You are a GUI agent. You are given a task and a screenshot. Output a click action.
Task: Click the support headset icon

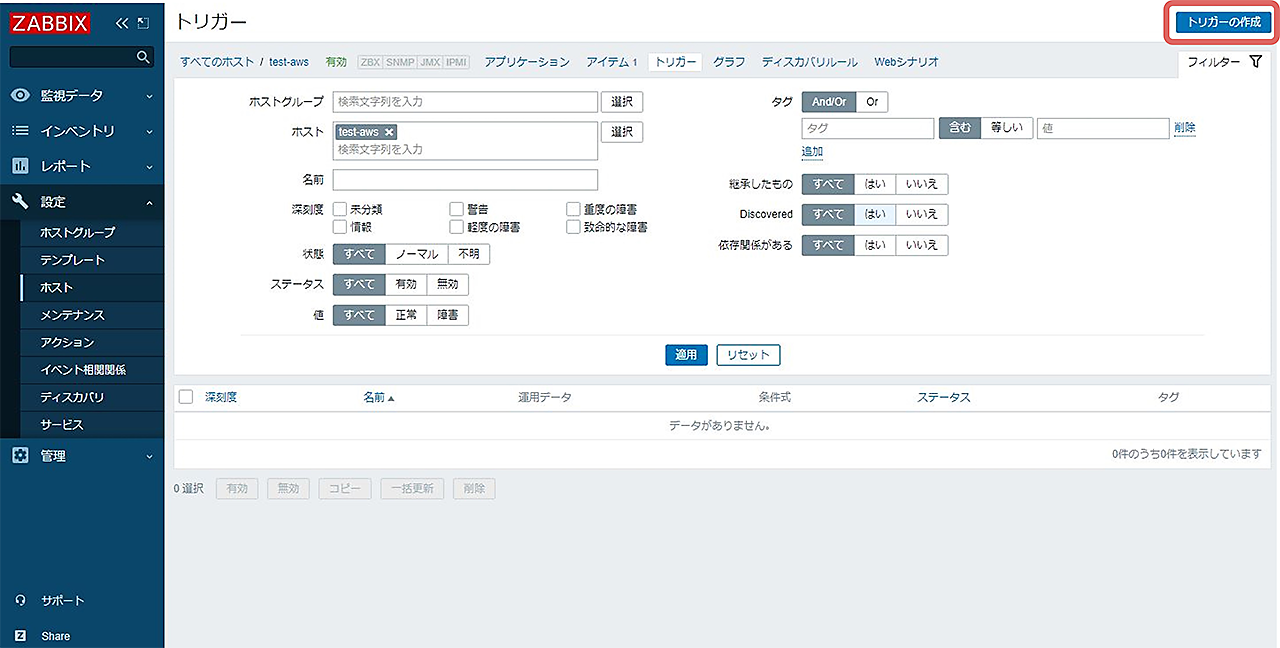tap(20, 601)
